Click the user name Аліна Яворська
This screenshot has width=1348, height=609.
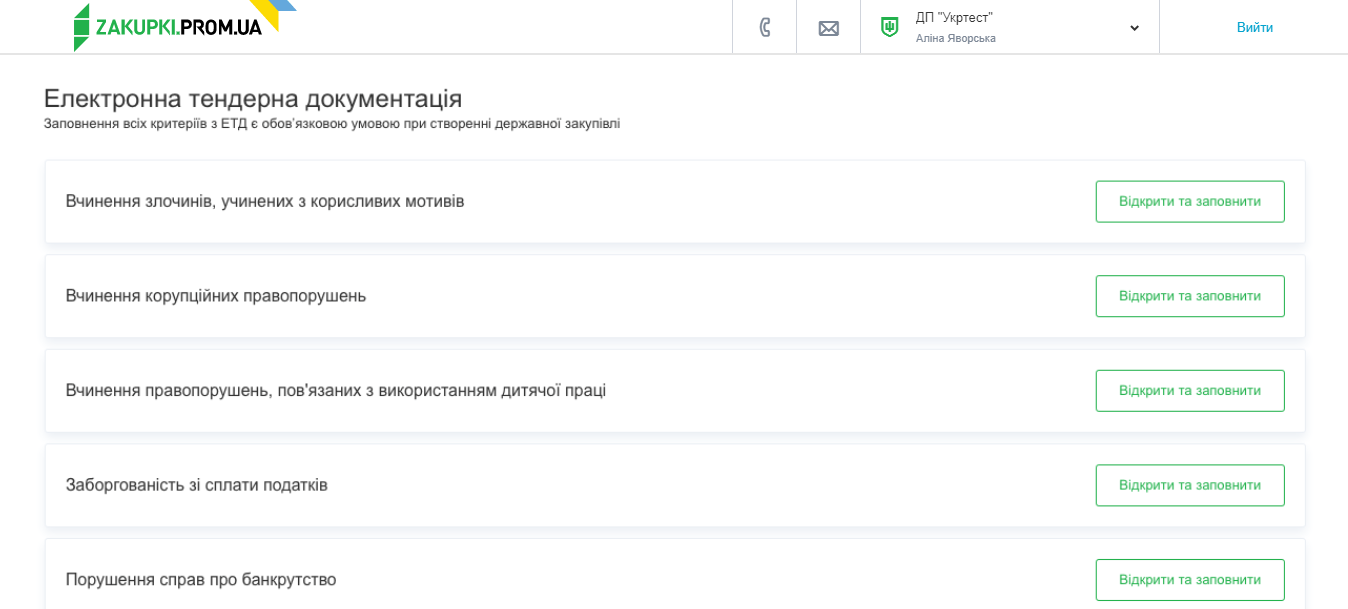[x=955, y=38]
